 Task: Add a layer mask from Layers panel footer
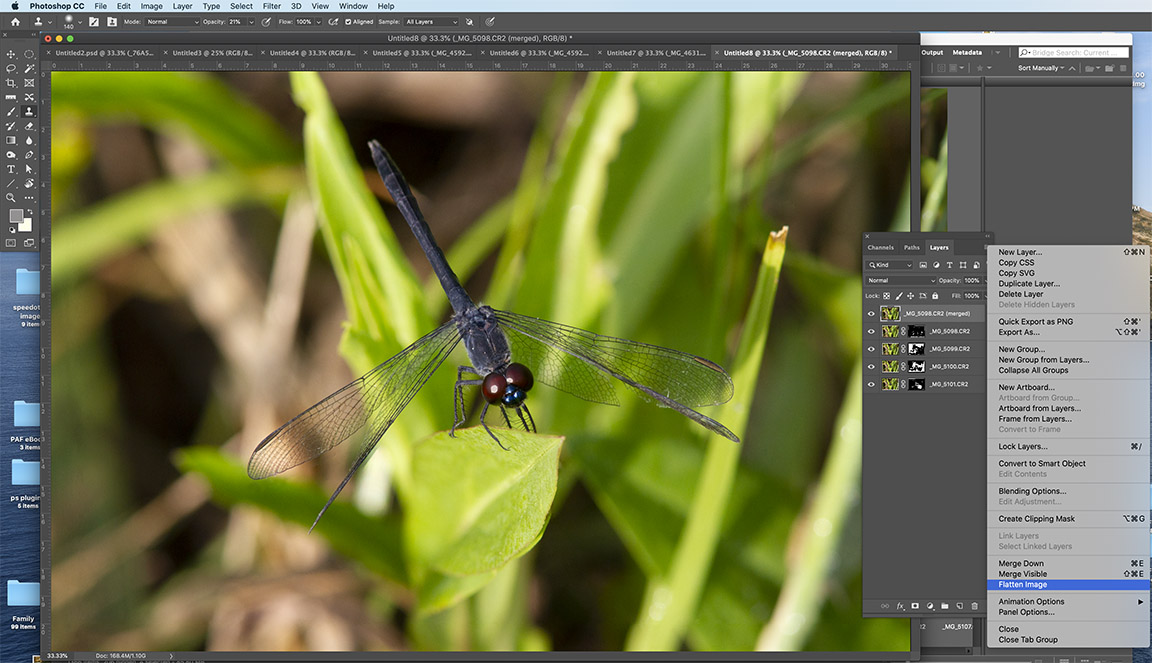915,606
